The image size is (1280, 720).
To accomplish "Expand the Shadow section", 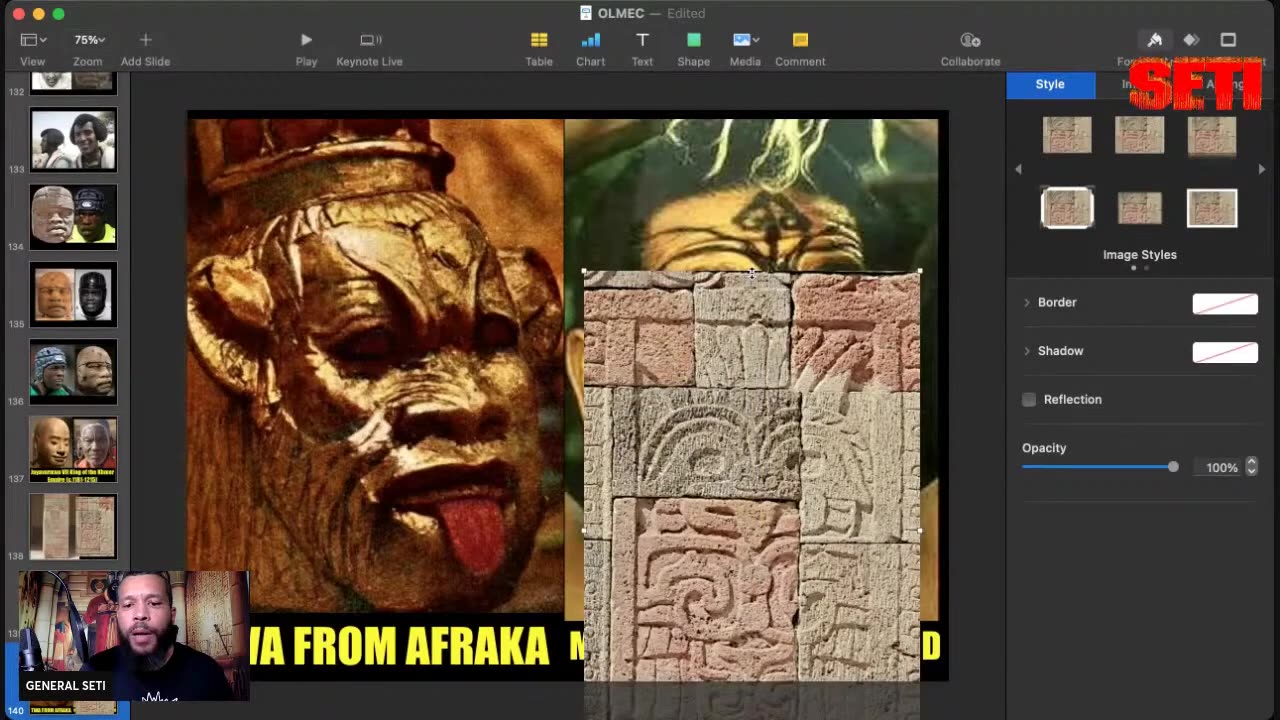I will (x=1026, y=351).
